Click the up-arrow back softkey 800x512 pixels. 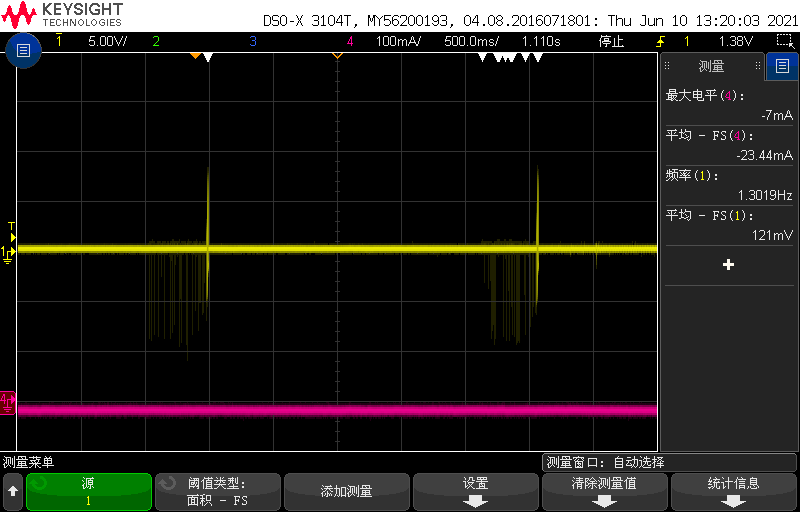pyautogui.click(x=13, y=492)
